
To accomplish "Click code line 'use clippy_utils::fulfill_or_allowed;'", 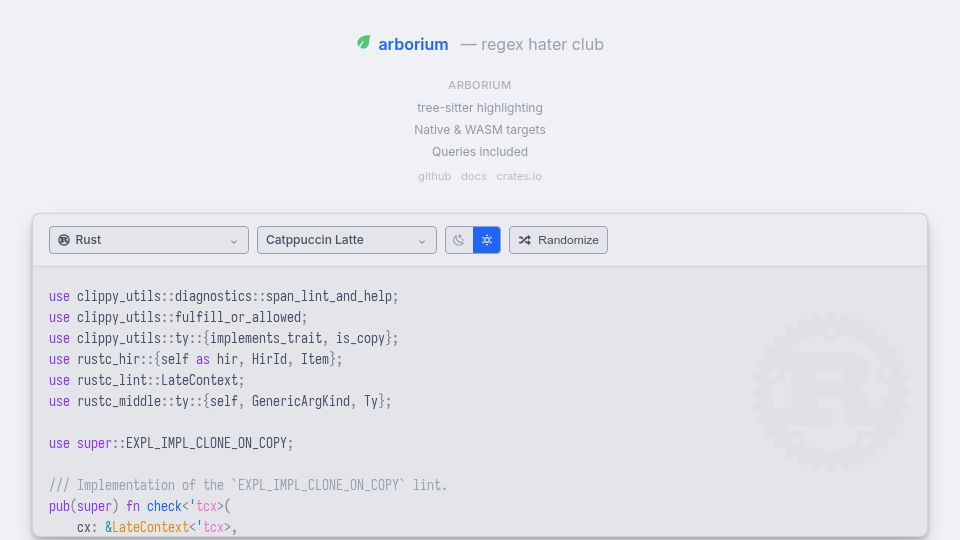I will pos(178,317).
